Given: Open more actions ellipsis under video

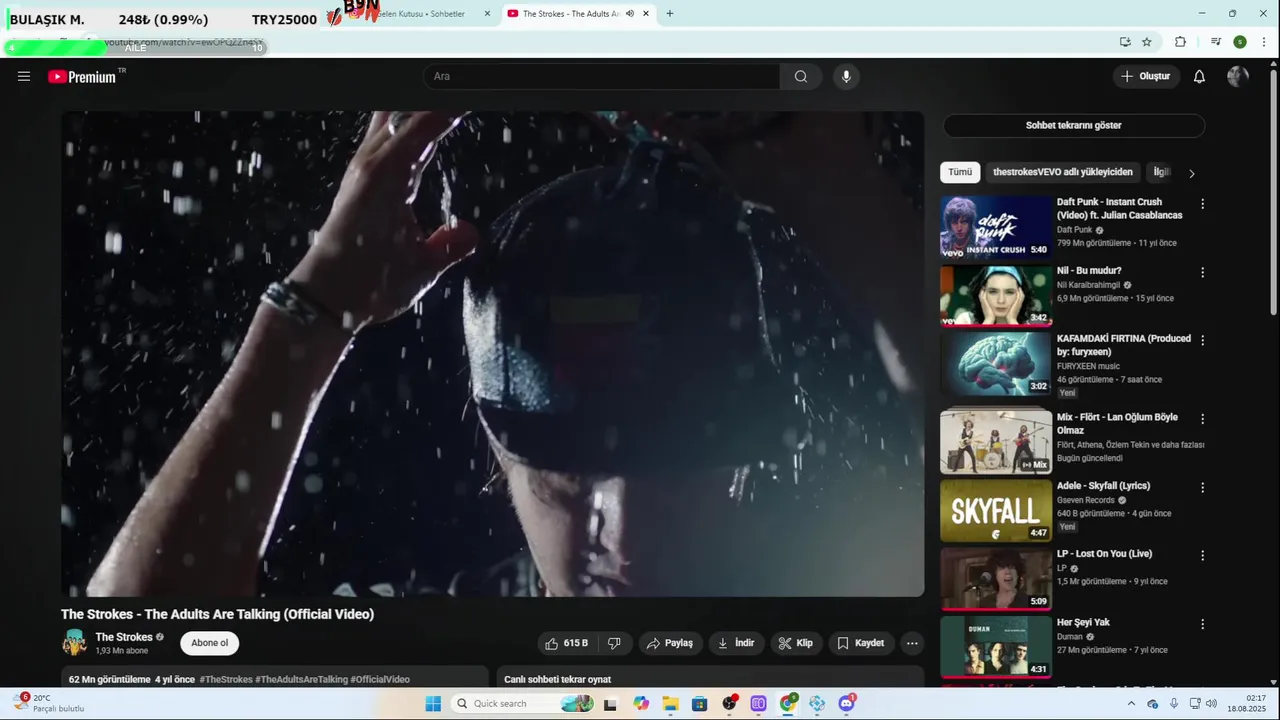Looking at the screenshot, I should point(912,643).
